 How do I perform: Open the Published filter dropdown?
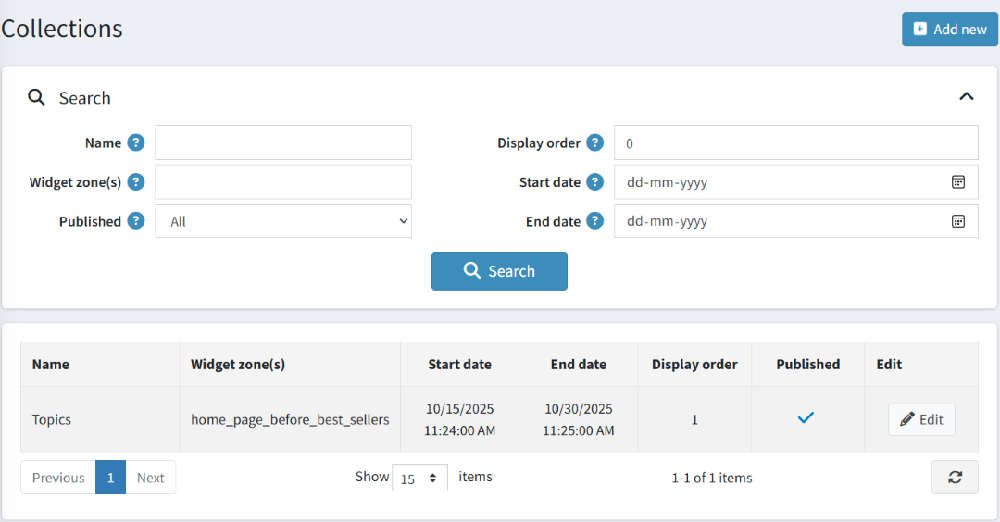[283, 222]
